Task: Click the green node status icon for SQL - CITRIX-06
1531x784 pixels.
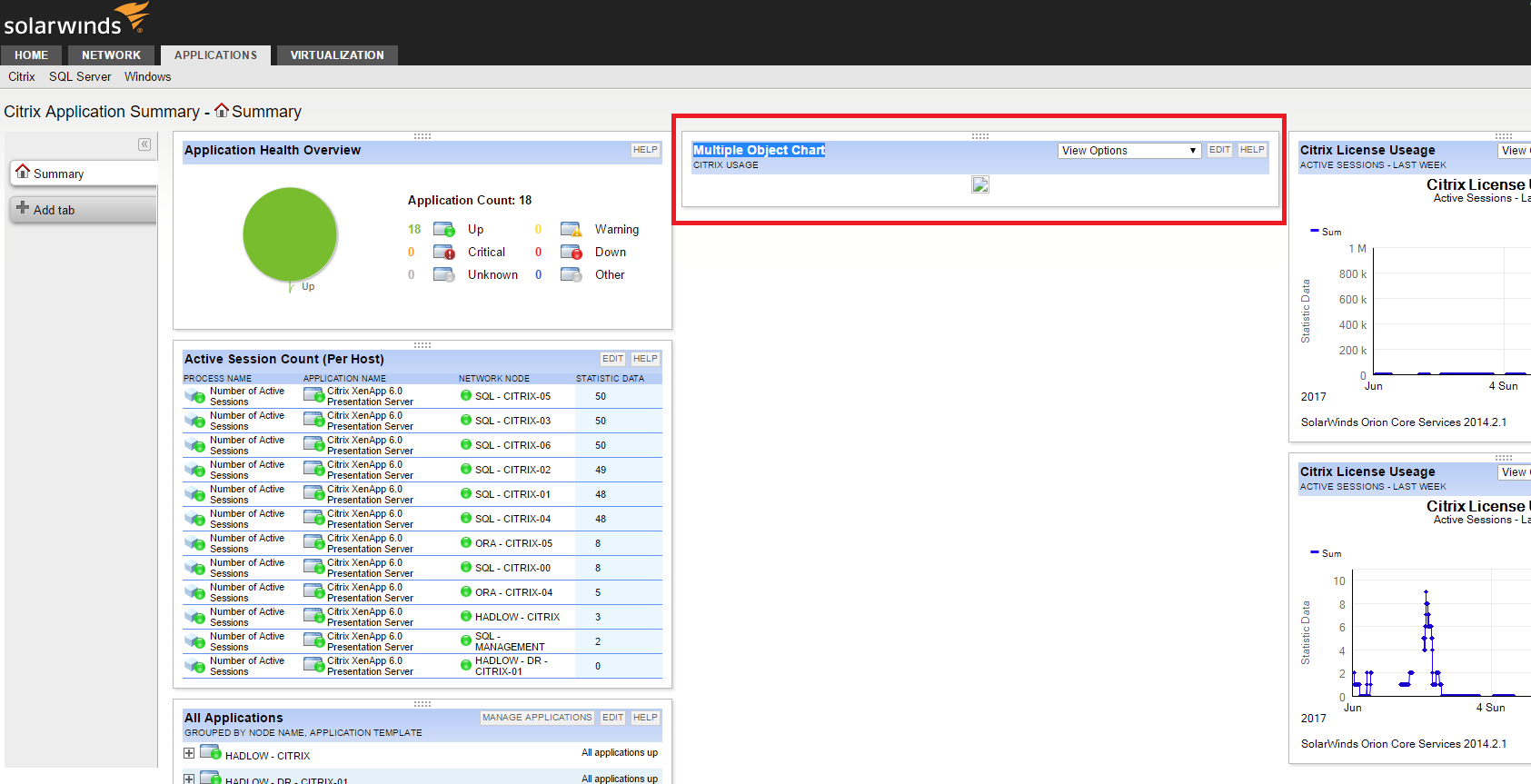Action: pos(466,445)
